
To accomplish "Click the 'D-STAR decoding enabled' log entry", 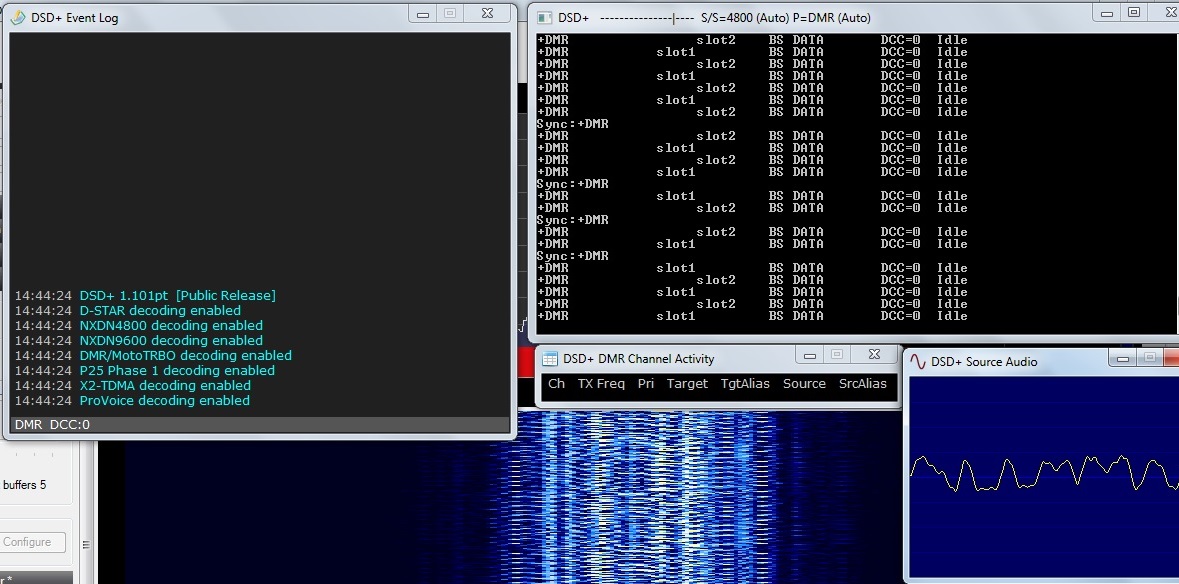I will click(160, 310).
